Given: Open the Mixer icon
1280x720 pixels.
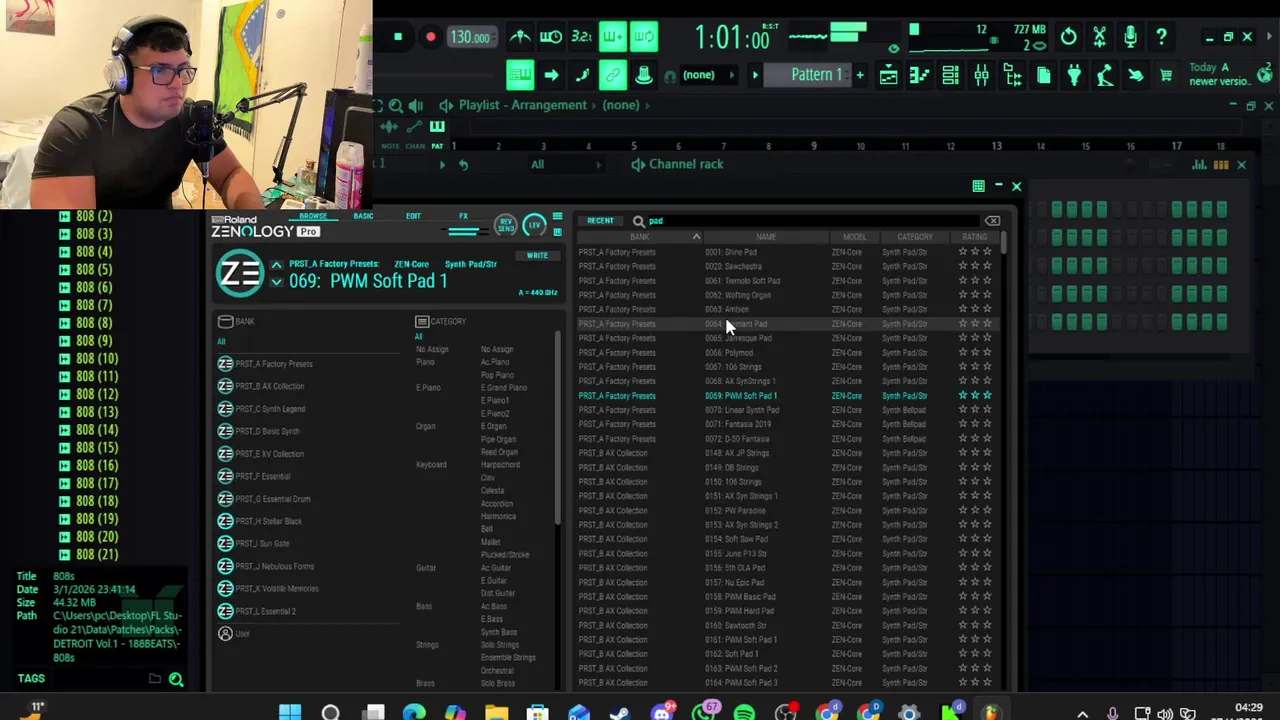Looking at the screenshot, I should (982, 75).
